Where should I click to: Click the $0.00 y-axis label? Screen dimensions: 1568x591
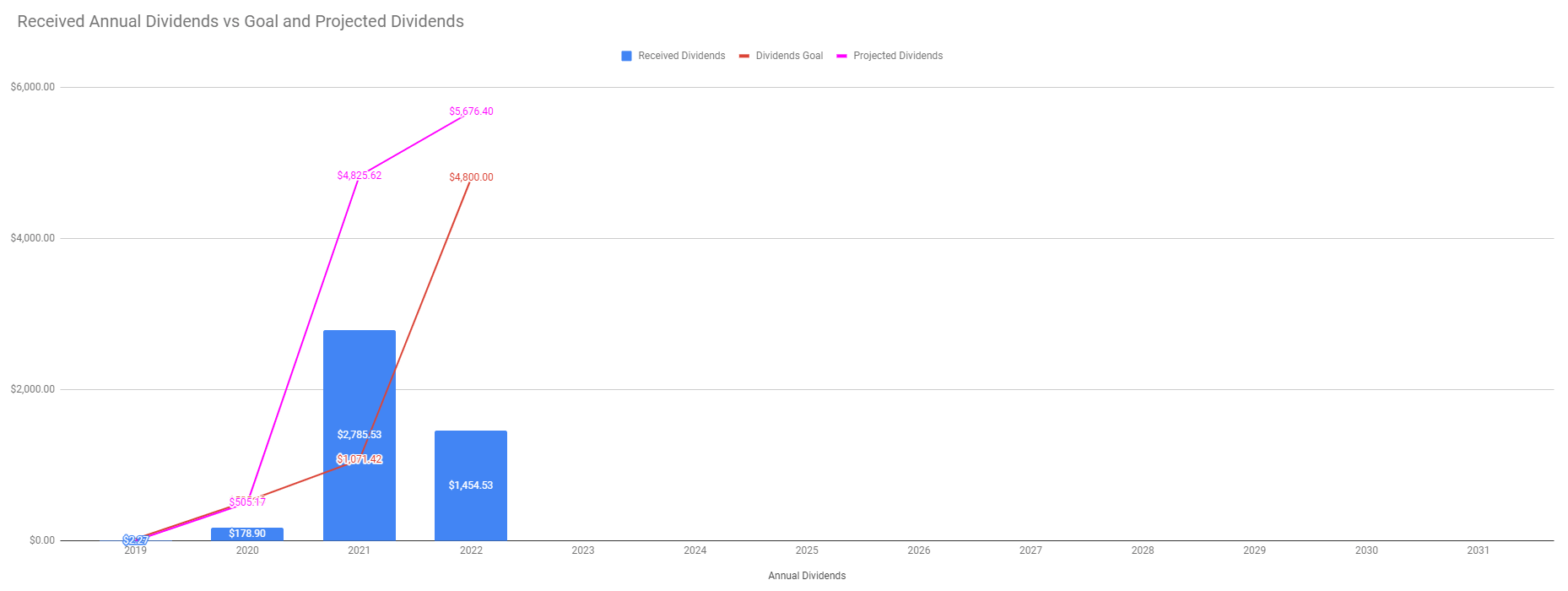42,540
